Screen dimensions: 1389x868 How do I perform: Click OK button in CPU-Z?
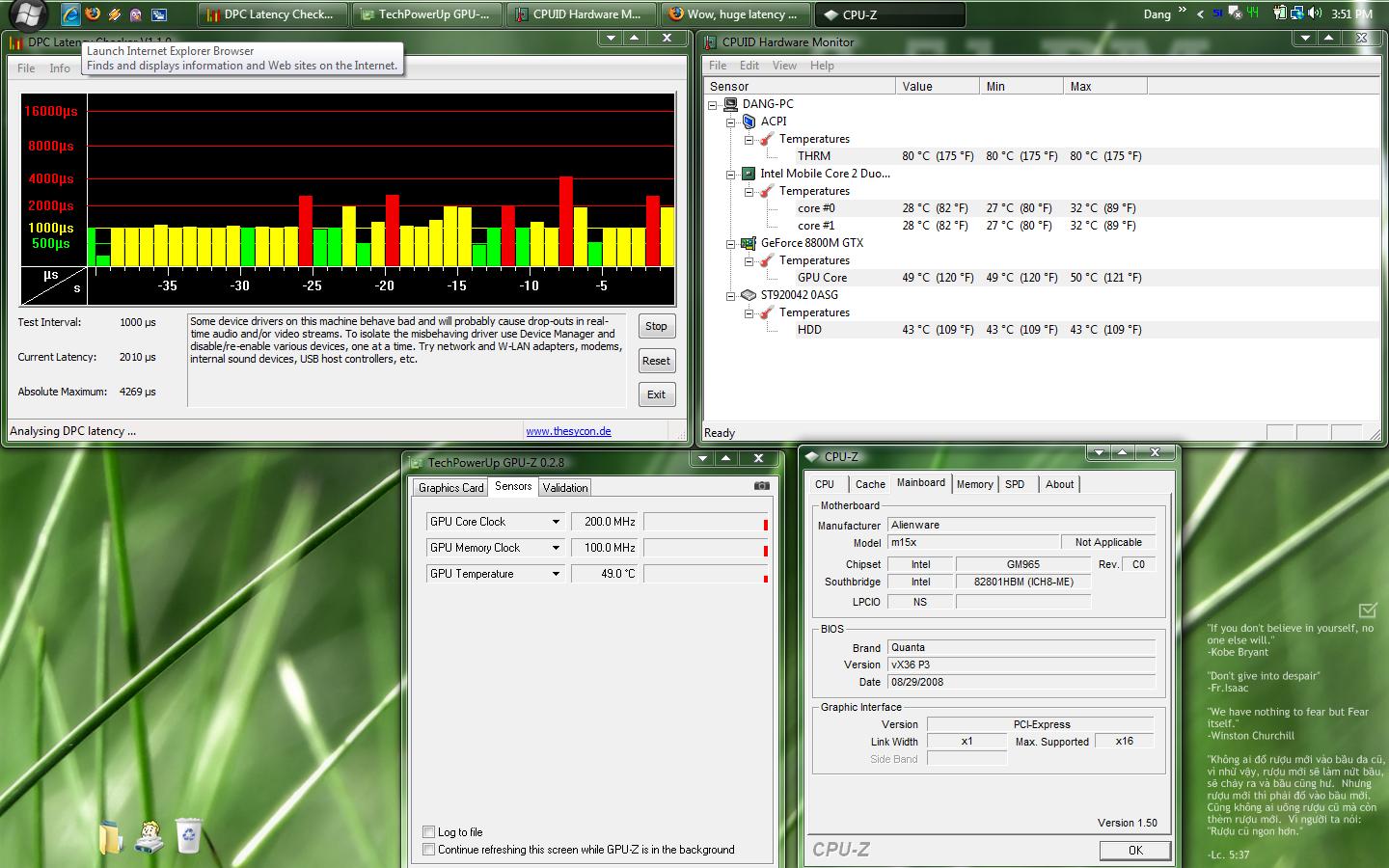1135,851
